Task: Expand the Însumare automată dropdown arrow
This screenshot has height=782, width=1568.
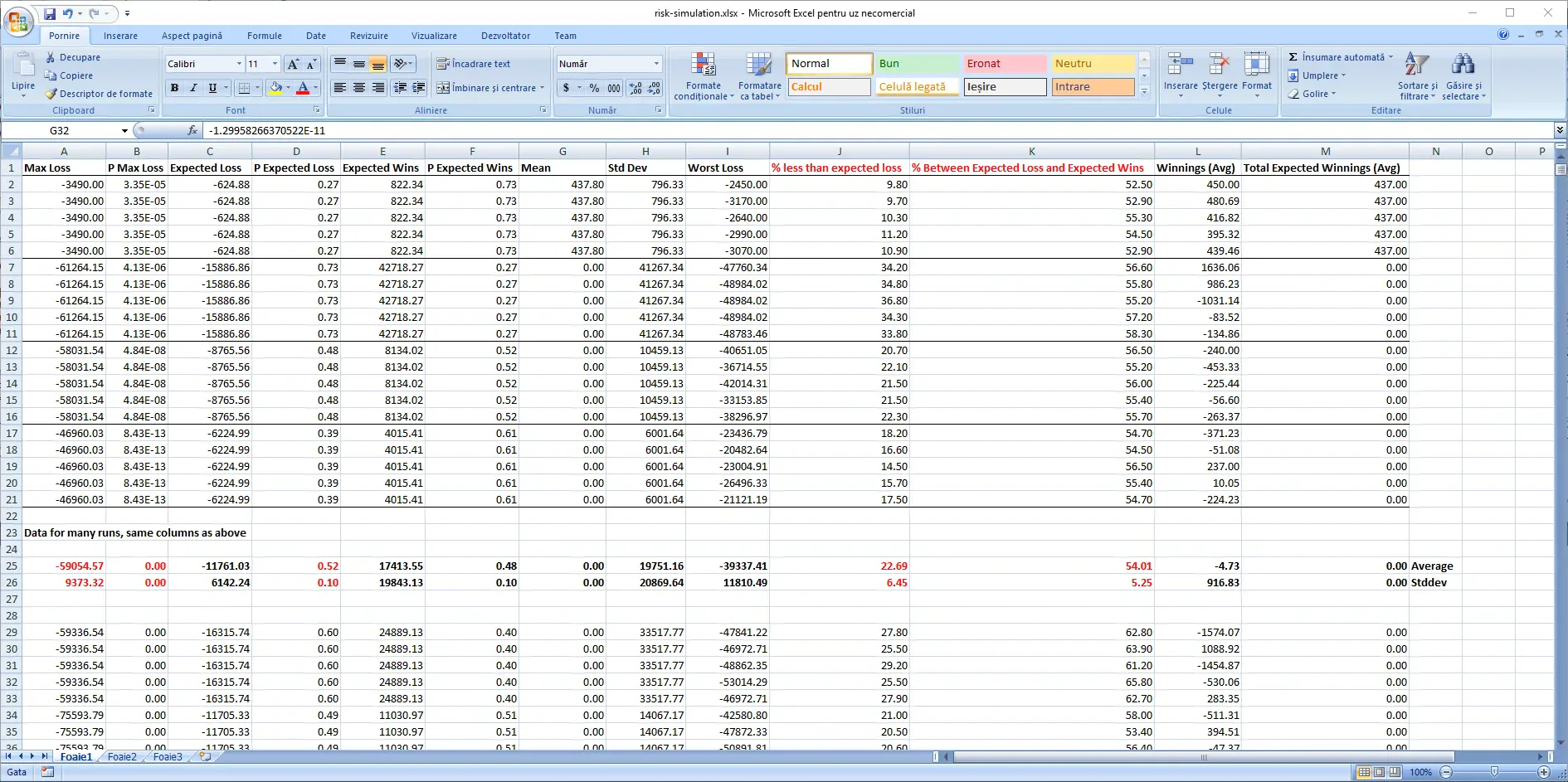Action: point(1390,57)
